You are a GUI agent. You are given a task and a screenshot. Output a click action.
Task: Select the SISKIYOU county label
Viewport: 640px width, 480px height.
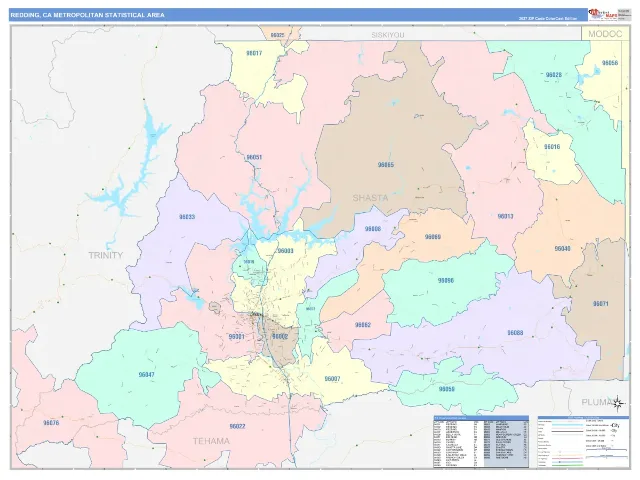(388, 35)
